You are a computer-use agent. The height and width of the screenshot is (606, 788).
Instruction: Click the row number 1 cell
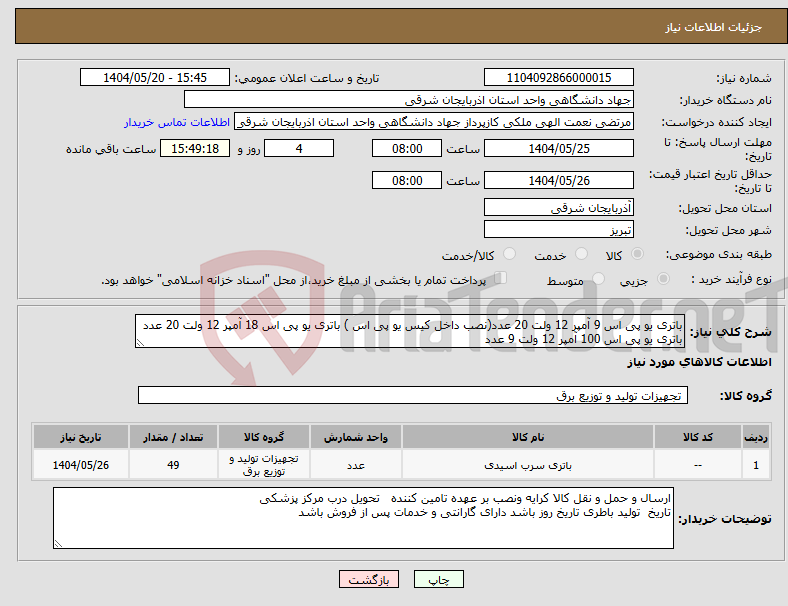tap(756, 465)
